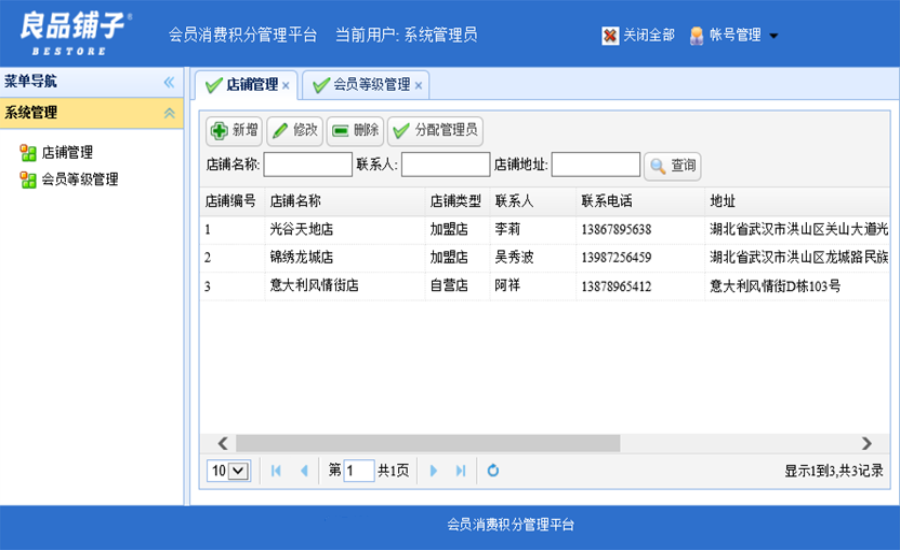Viewport: 900px width, 550px height.
Task: Click the page number input field
Action: click(359, 471)
